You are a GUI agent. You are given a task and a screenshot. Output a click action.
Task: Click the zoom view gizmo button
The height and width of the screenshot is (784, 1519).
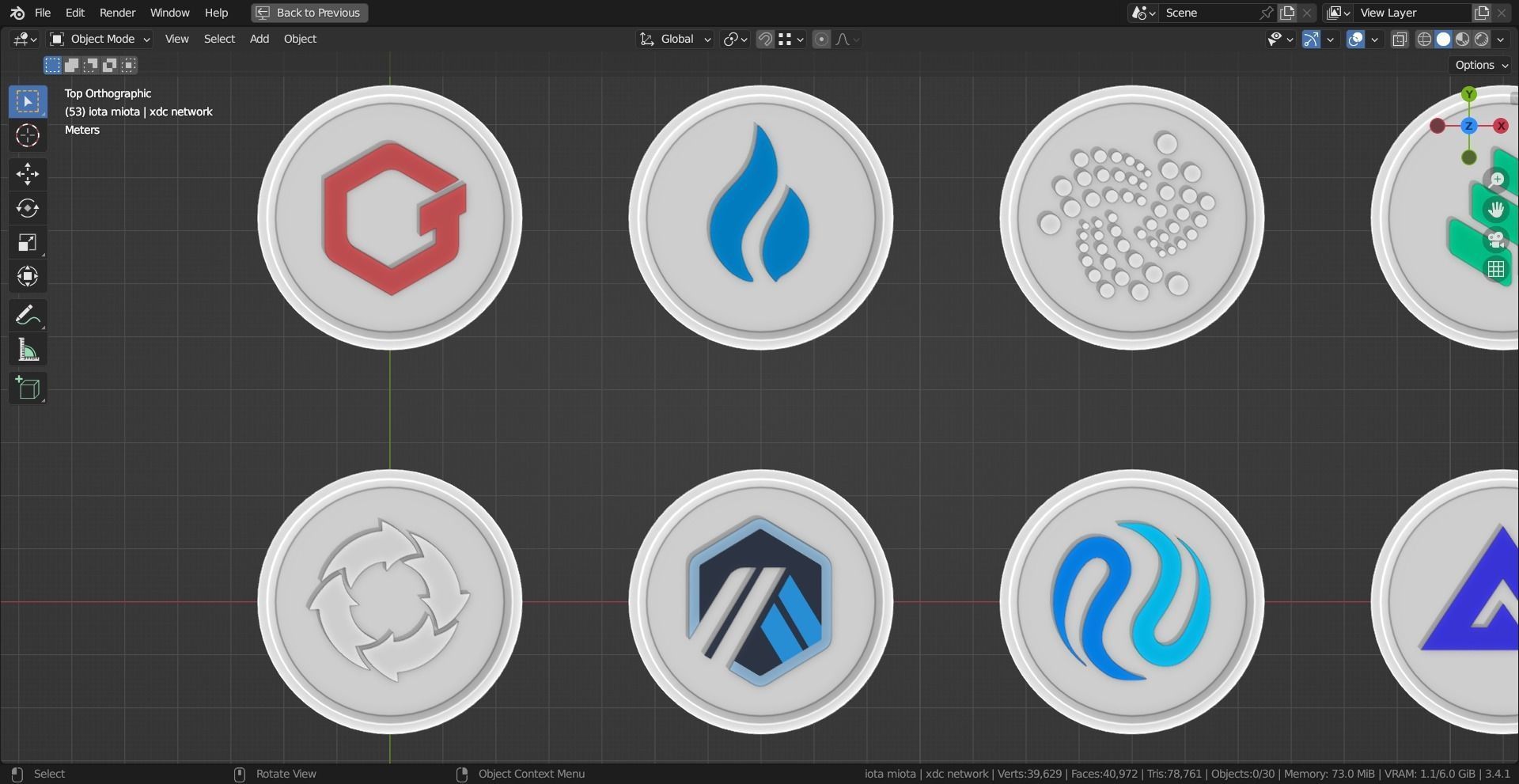(1496, 180)
